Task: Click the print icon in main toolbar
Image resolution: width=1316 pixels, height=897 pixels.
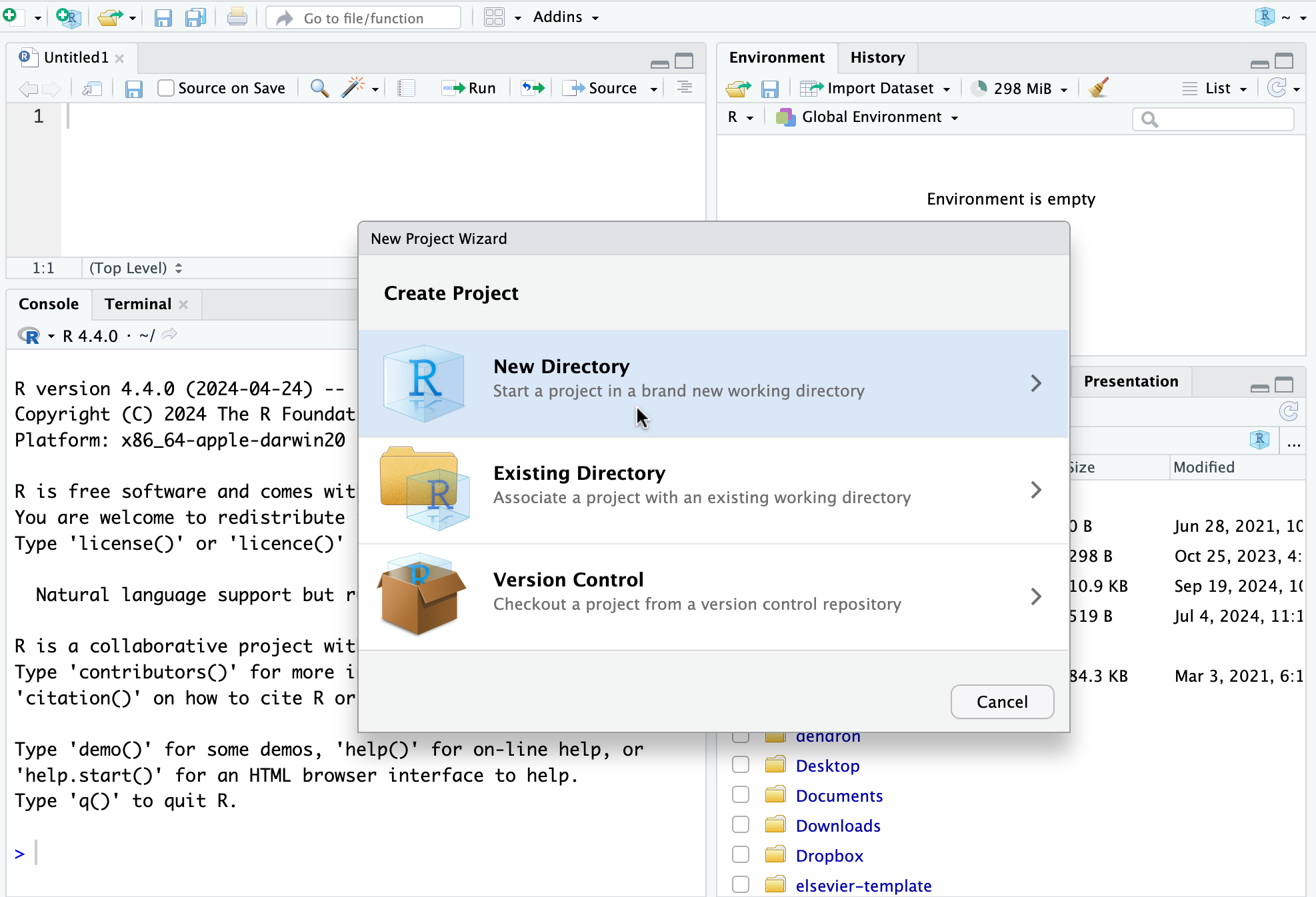Action: pos(237,17)
